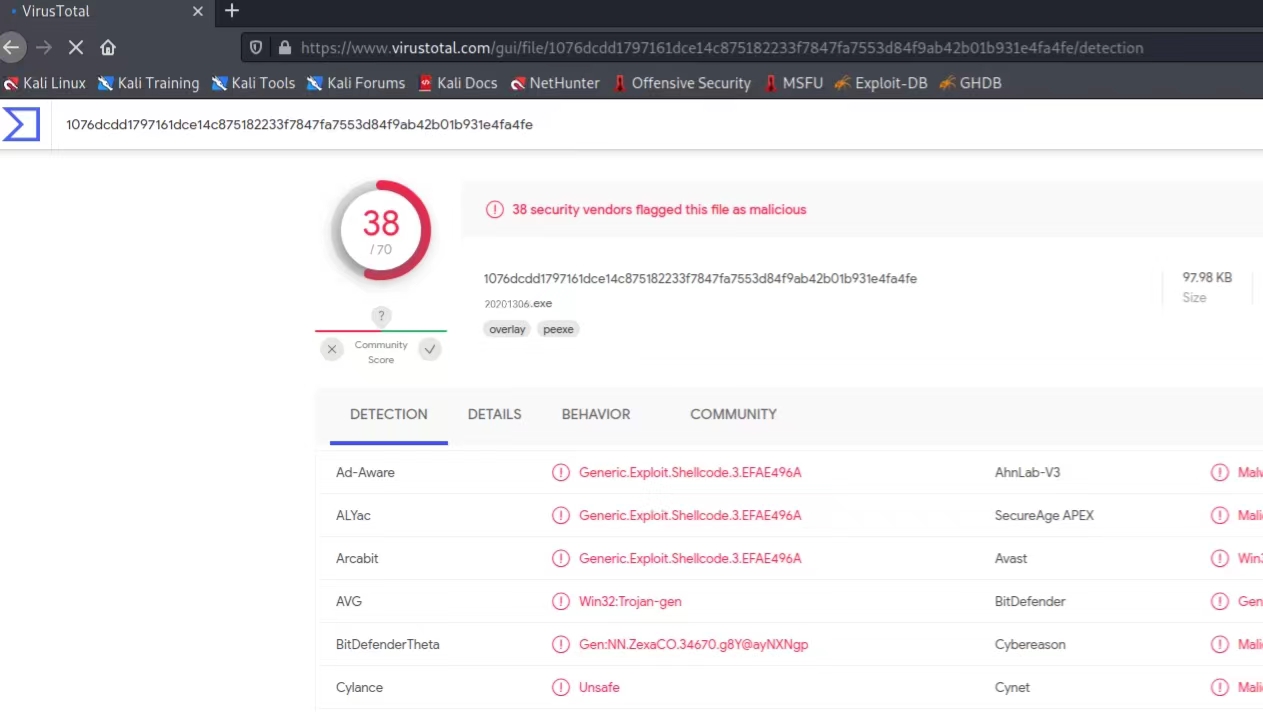The height and width of the screenshot is (712, 1263).
Task: Go back with the browser back arrow
Action: 11,47
